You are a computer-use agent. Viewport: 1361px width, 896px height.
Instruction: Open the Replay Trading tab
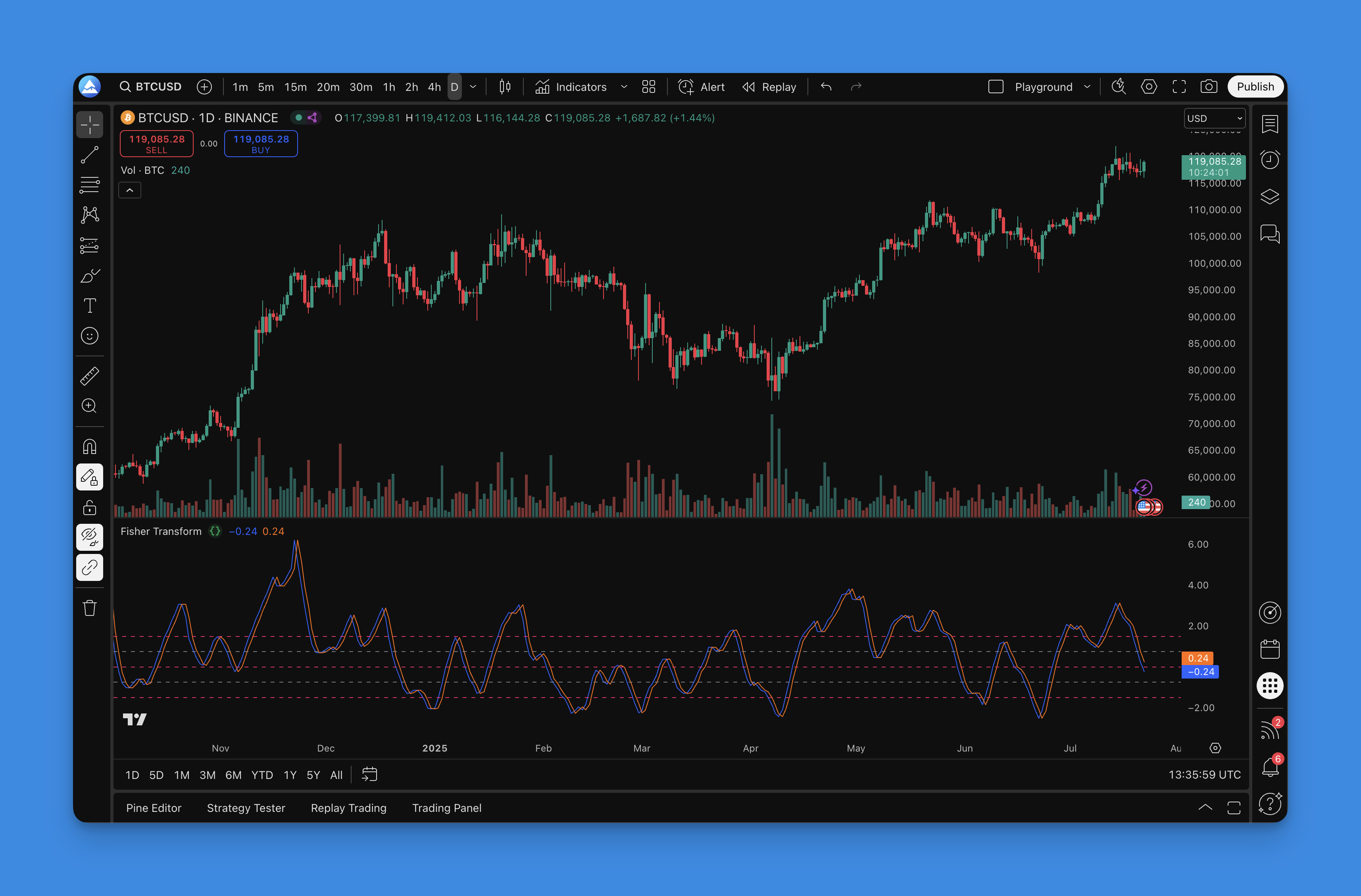click(x=348, y=808)
